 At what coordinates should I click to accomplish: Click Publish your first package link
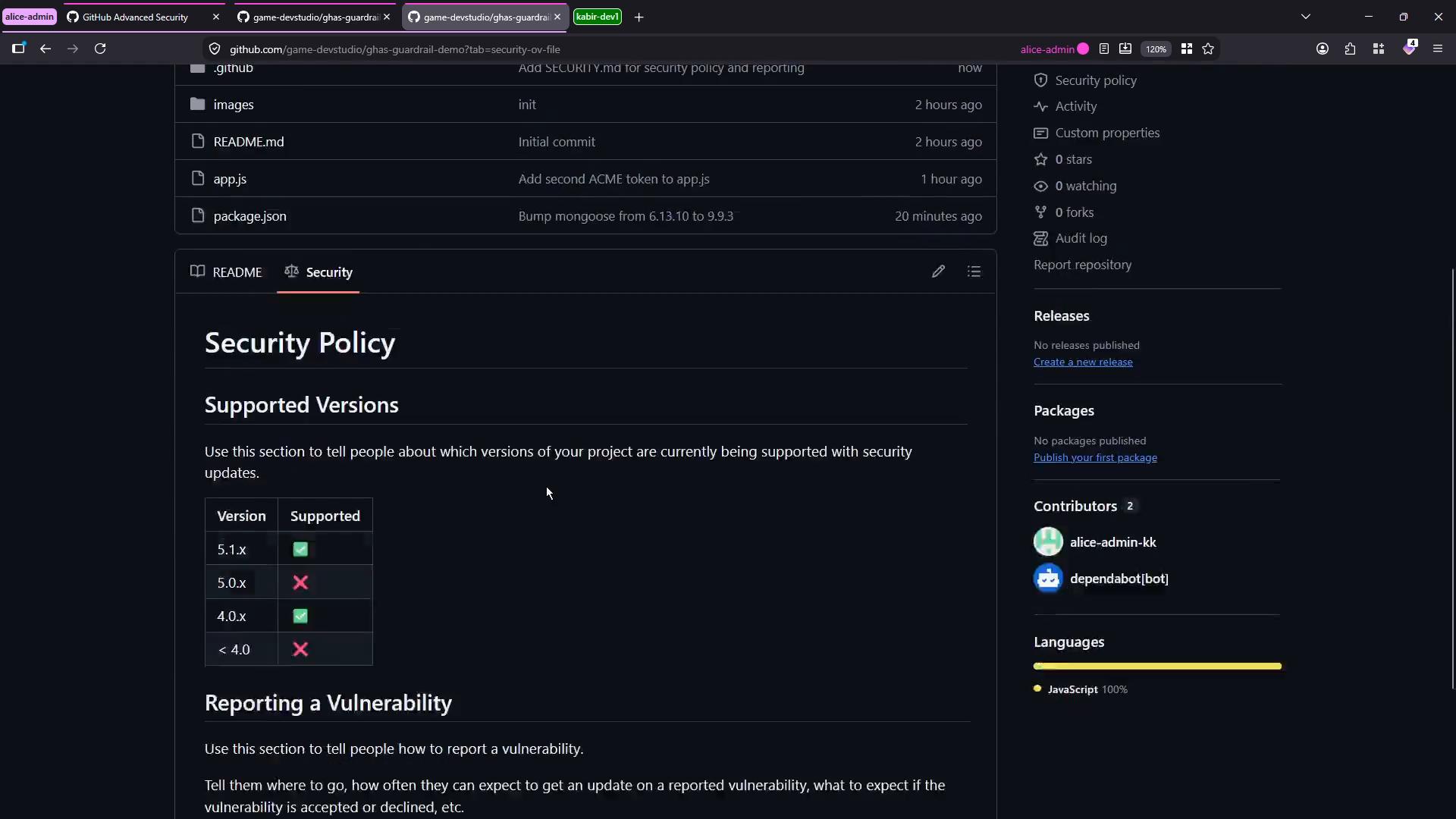coord(1095,458)
